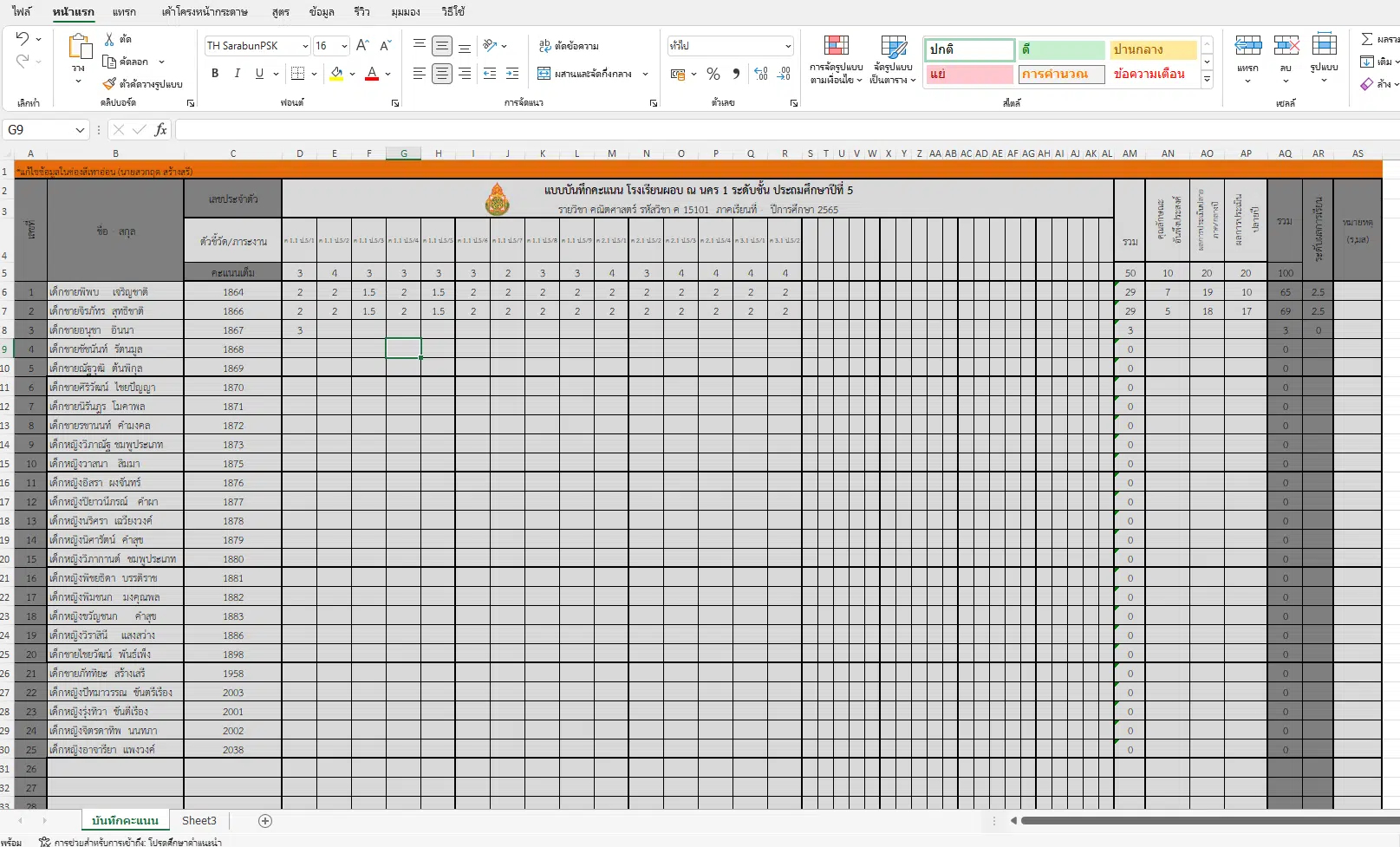Click the Cut scissors icon
1400x847 pixels.
tap(109, 40)
